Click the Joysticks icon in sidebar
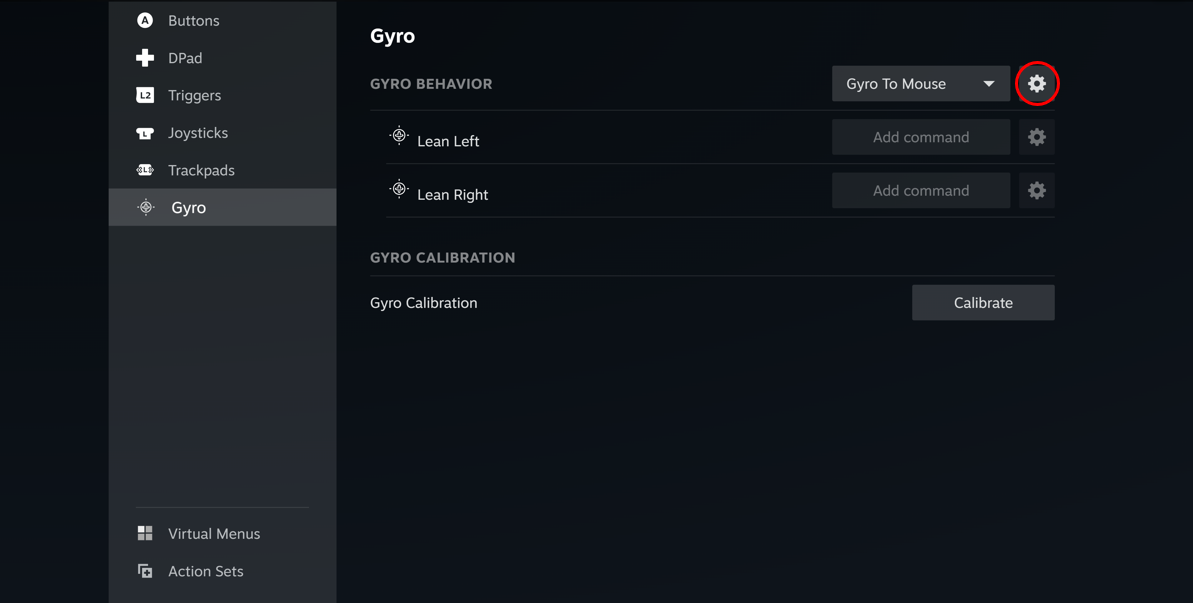The height and width of the screenshot is (603, 1193). coord(145,133)
